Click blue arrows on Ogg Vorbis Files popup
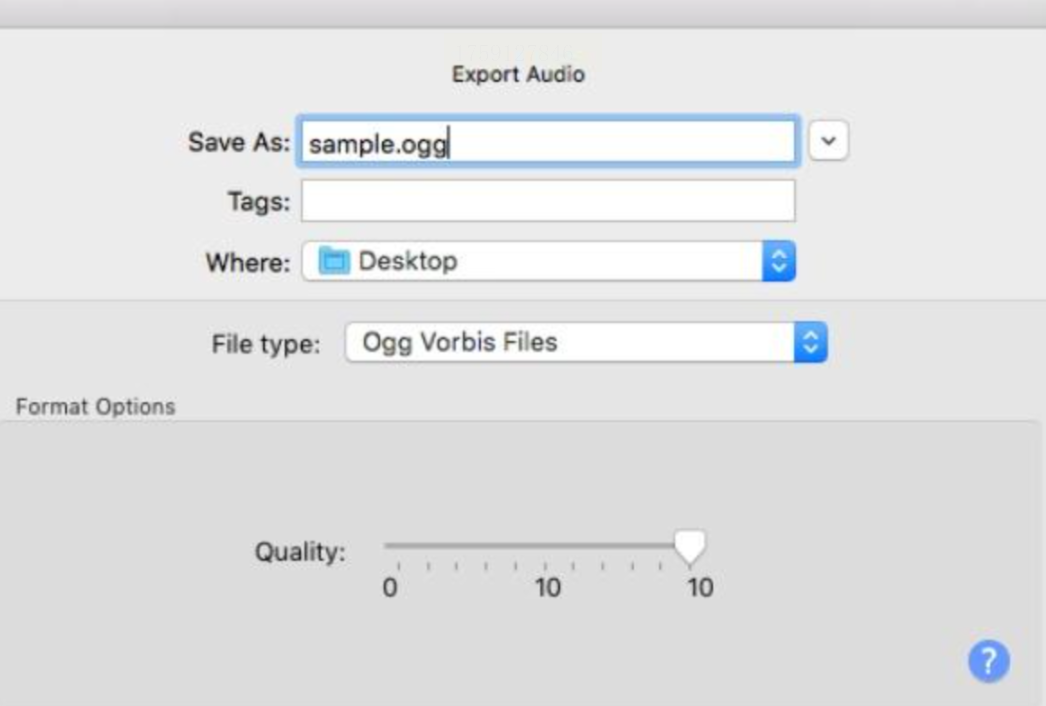 [810, 343]
